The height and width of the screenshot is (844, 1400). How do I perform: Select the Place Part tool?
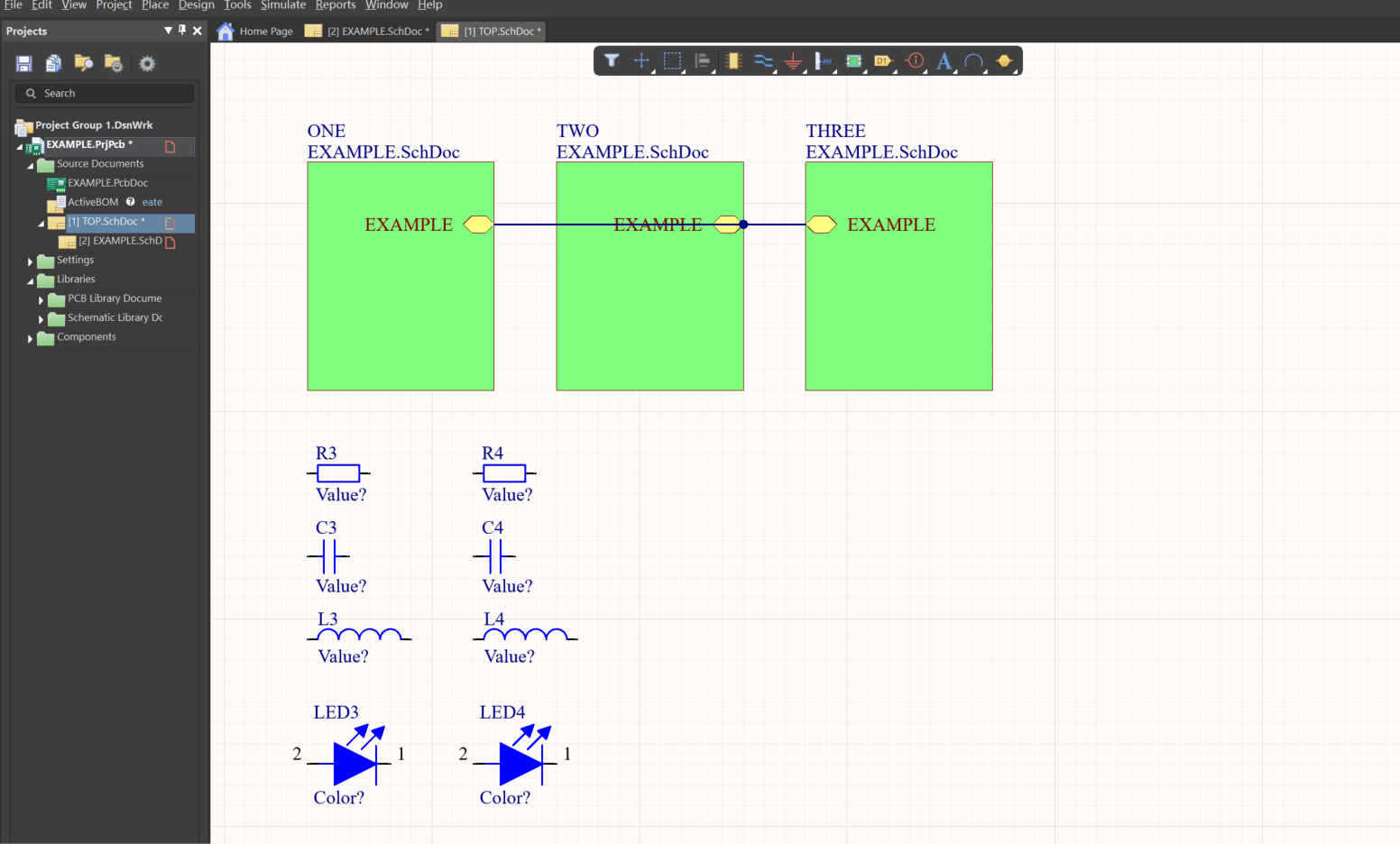[x=732, y=60]
